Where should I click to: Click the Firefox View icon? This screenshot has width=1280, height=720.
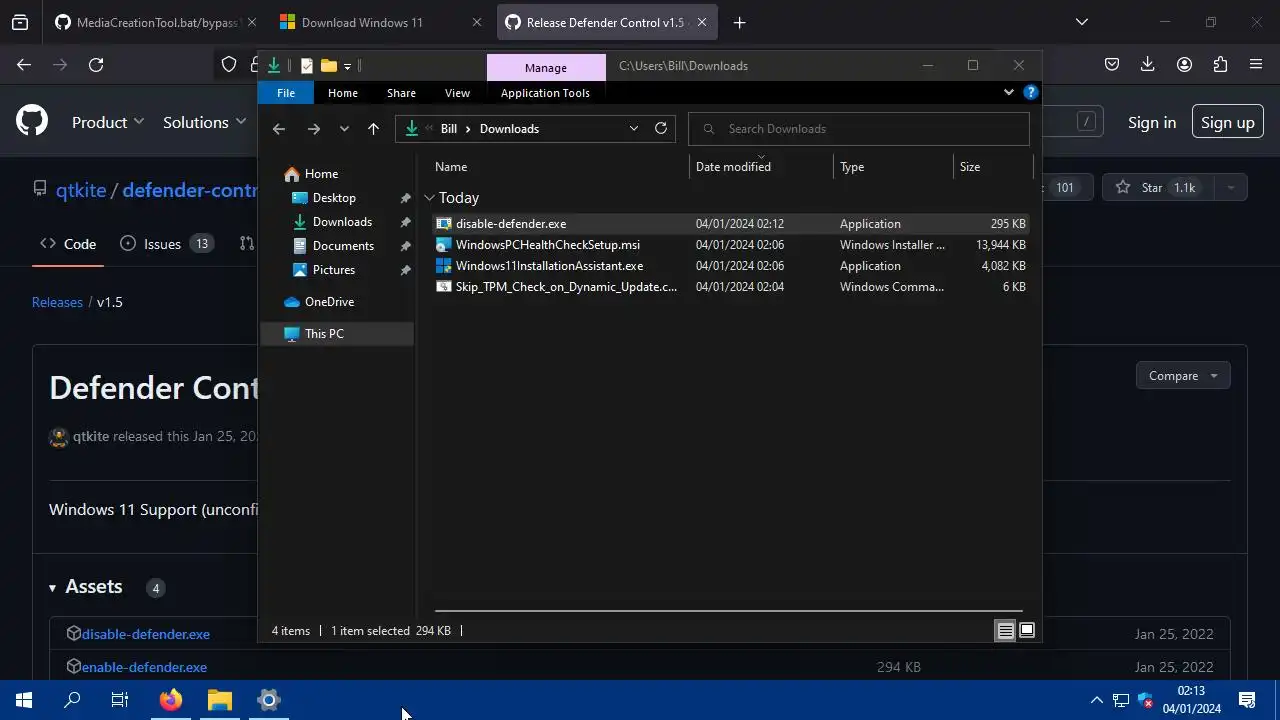tap(20, 22)
